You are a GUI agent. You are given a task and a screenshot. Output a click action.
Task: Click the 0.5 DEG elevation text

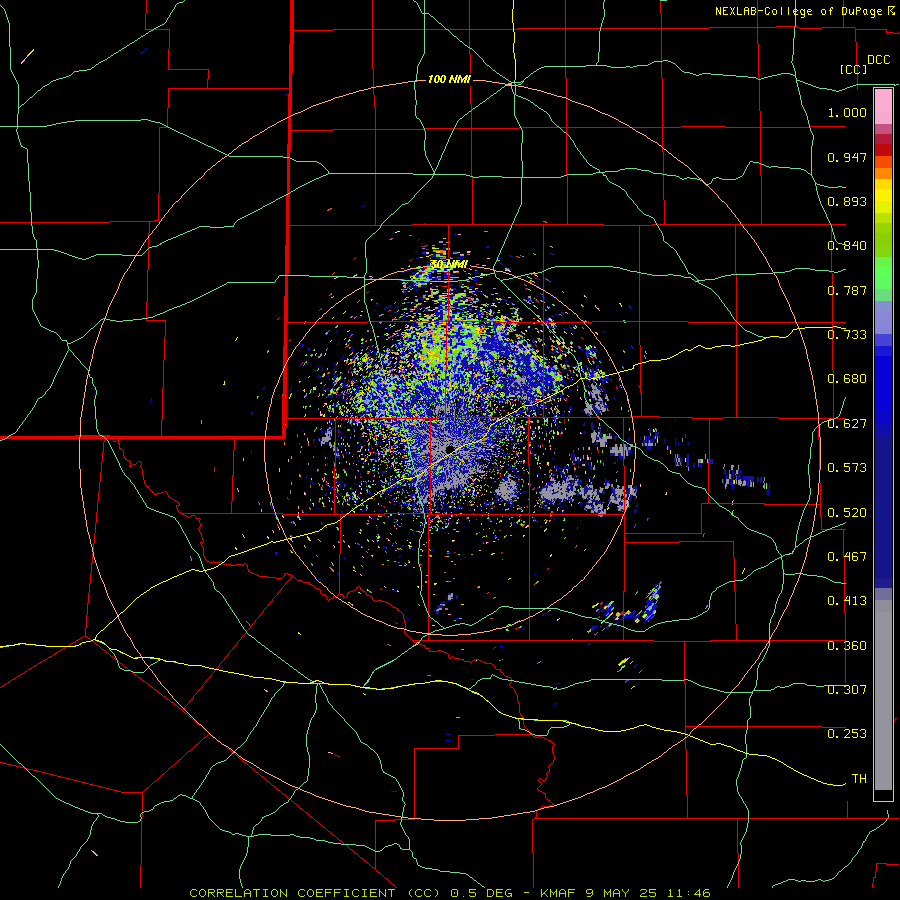pyautogui.click(x=484, y=893)
